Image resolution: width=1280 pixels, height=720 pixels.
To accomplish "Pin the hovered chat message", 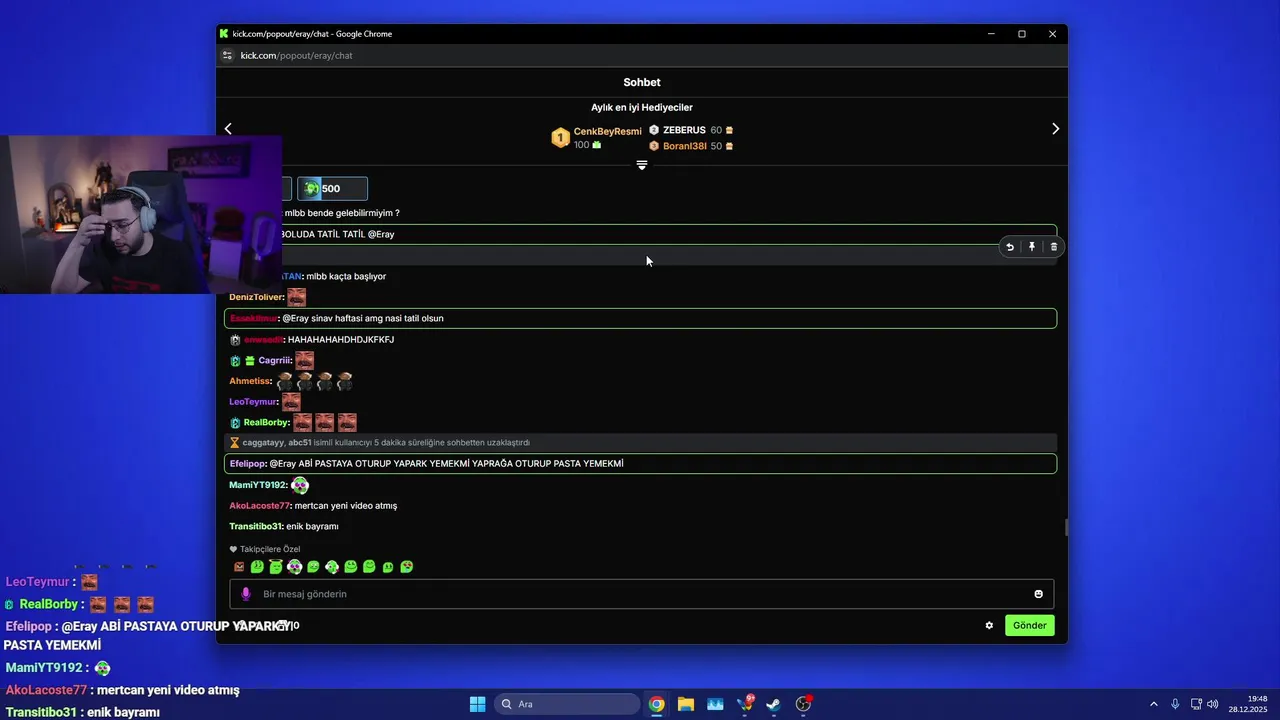I will click(1032, 247).
